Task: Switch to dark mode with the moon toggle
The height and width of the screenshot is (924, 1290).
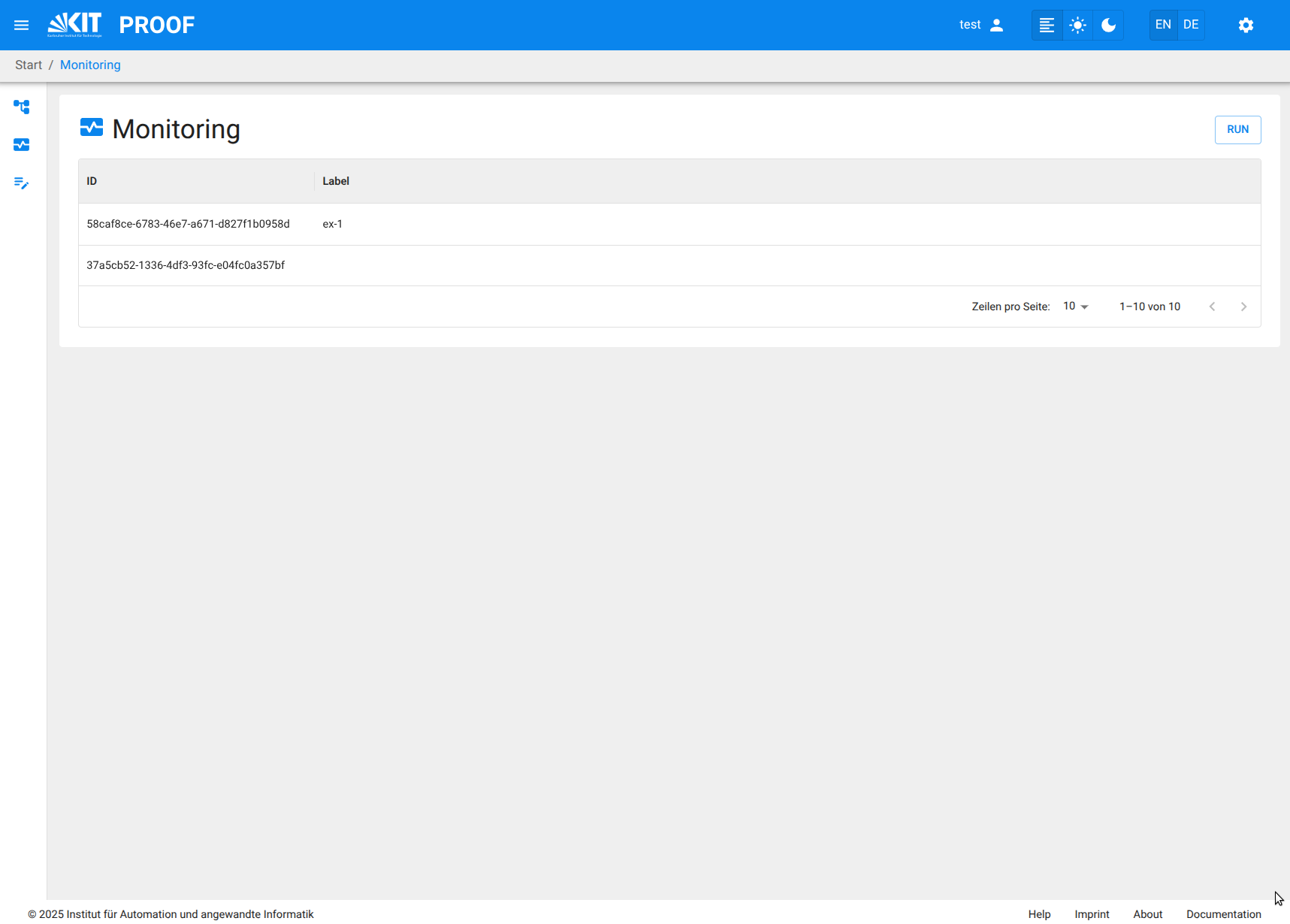Action: click(1107, 25)
